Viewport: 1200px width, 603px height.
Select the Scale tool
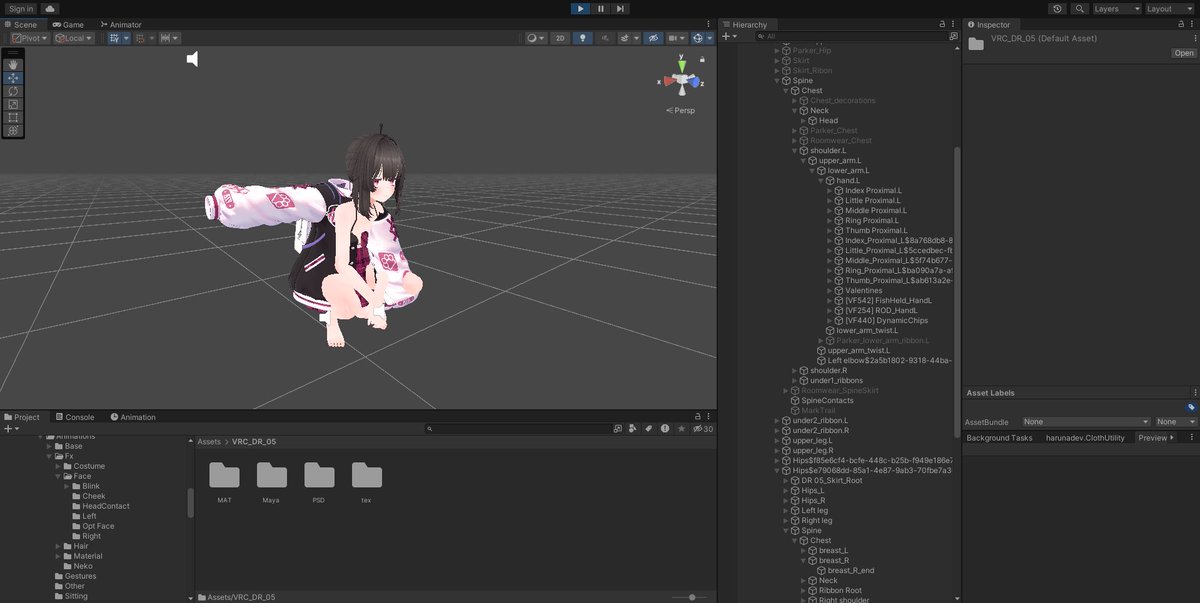tap(13, 104)
